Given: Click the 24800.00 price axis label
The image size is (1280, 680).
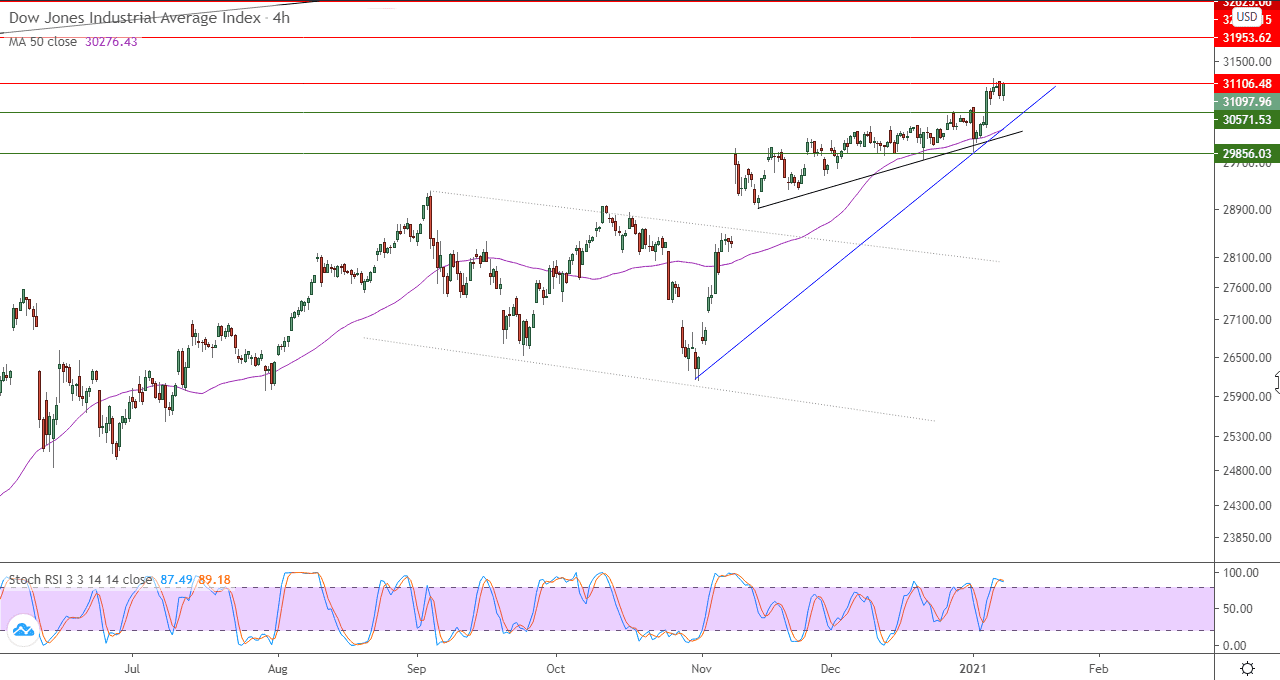Looking at the screenshot, I should click(x=1246, y=472).
